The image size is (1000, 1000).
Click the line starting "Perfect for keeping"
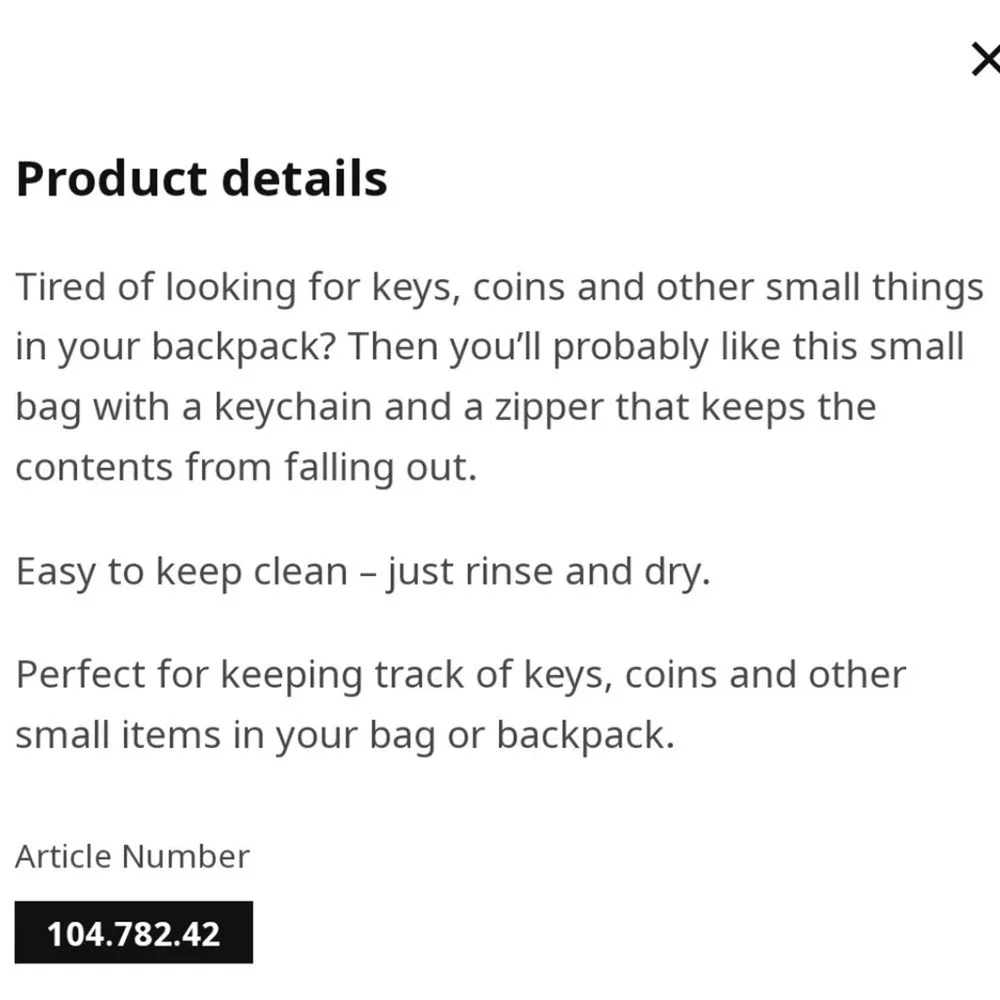coord(460,675)
